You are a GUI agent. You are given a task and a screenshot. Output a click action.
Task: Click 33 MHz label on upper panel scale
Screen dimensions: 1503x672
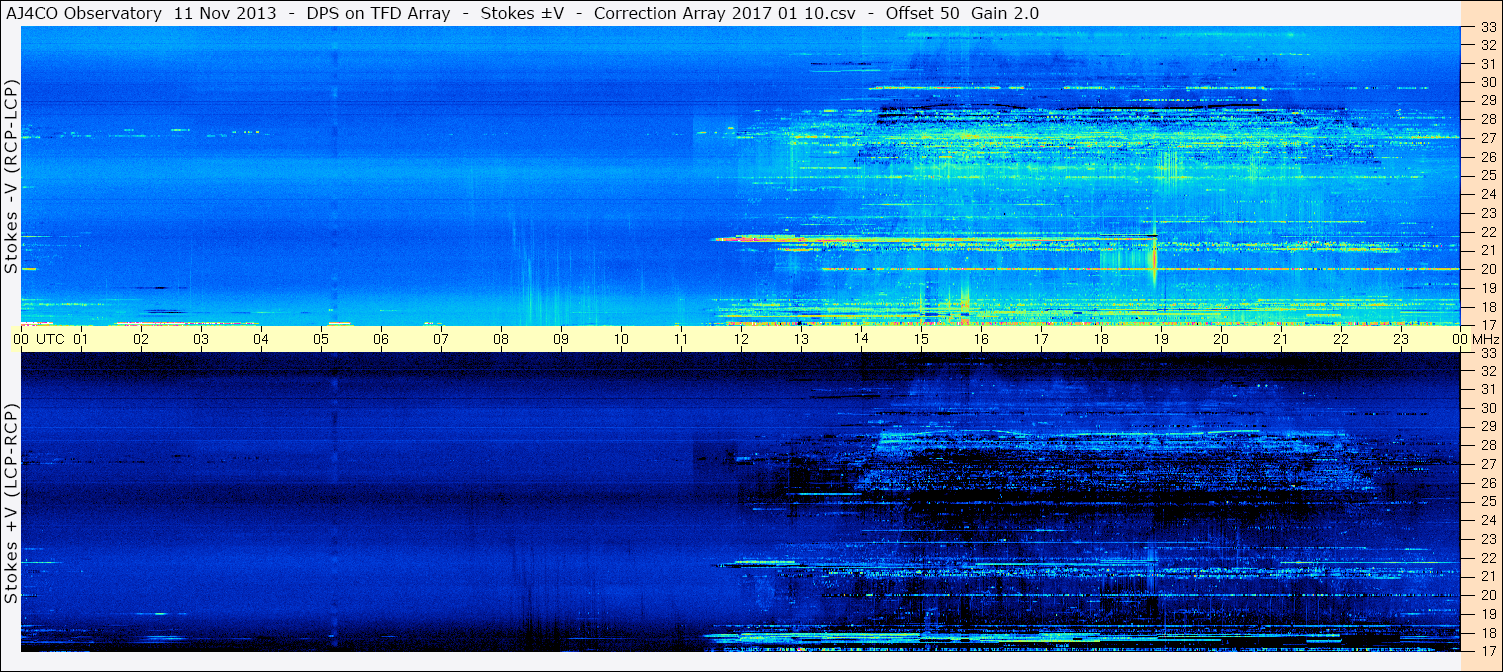1487,28
